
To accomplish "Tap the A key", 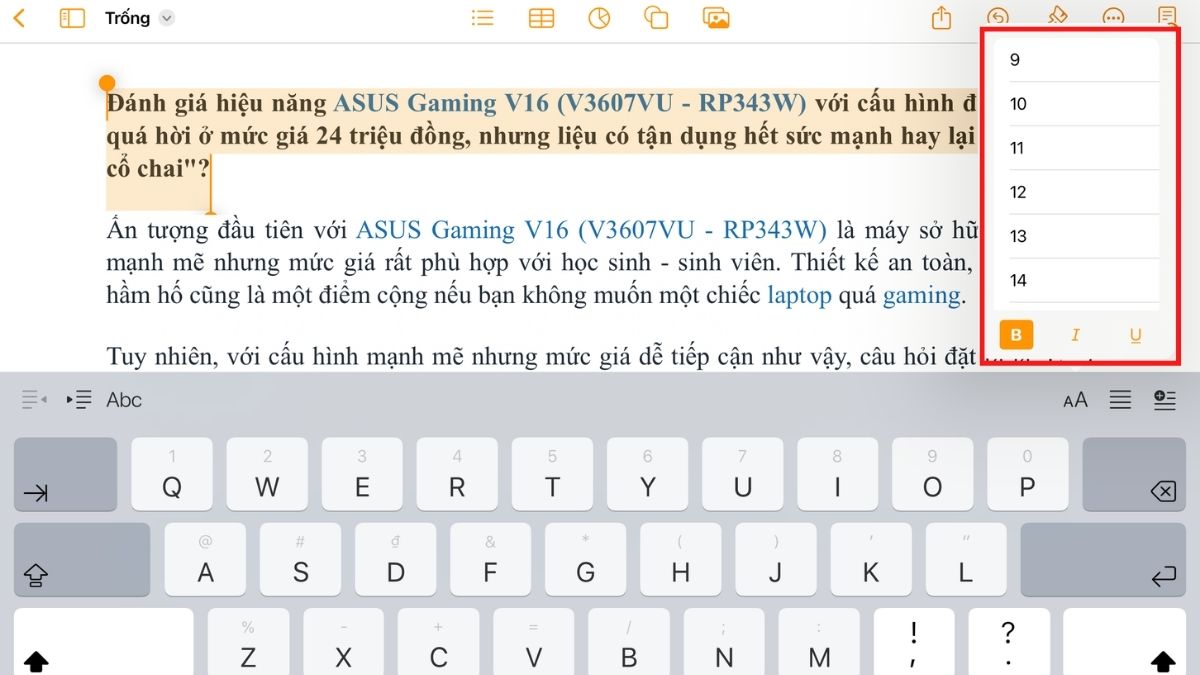I will click(205, 560).
